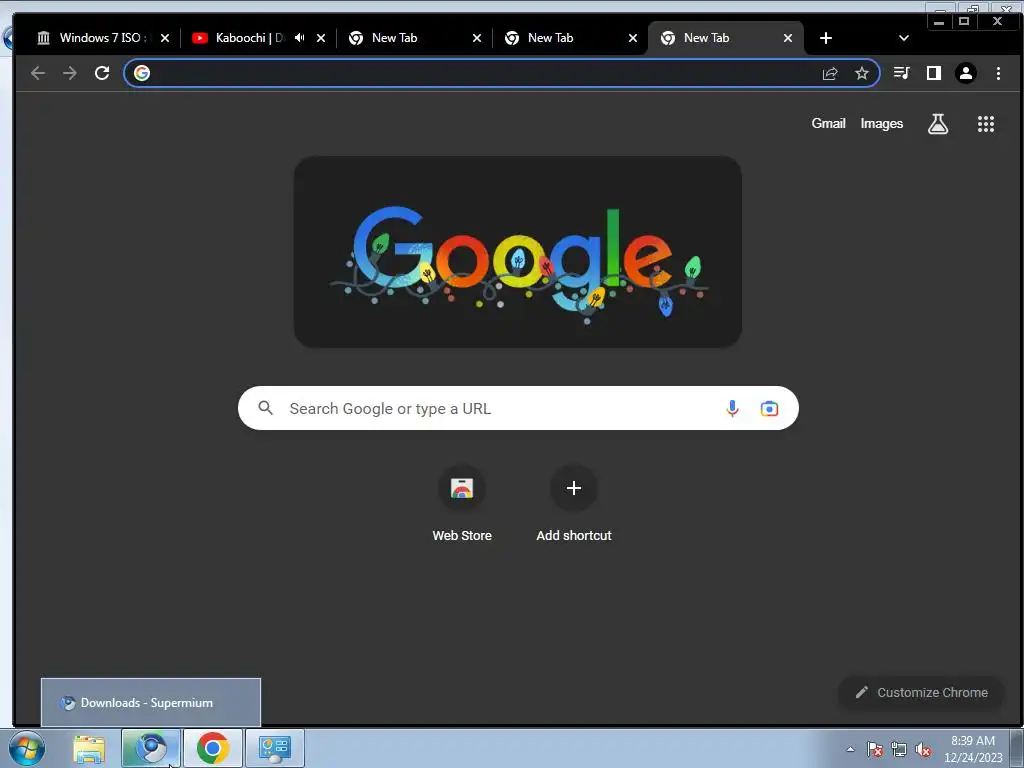Open the three-dot Chrome menu

point(998,73)
